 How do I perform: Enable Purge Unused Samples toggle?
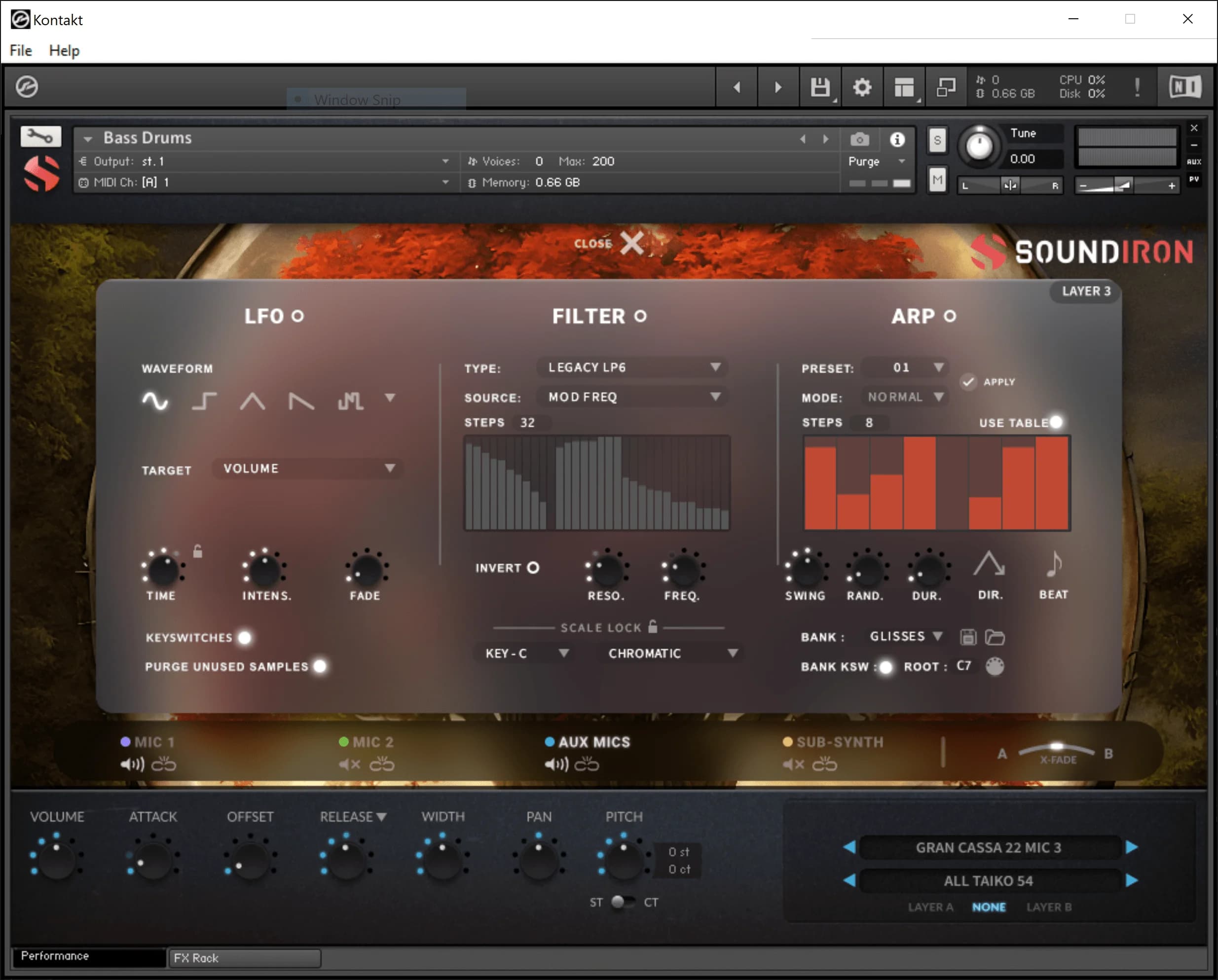click(x=320, y=666)
